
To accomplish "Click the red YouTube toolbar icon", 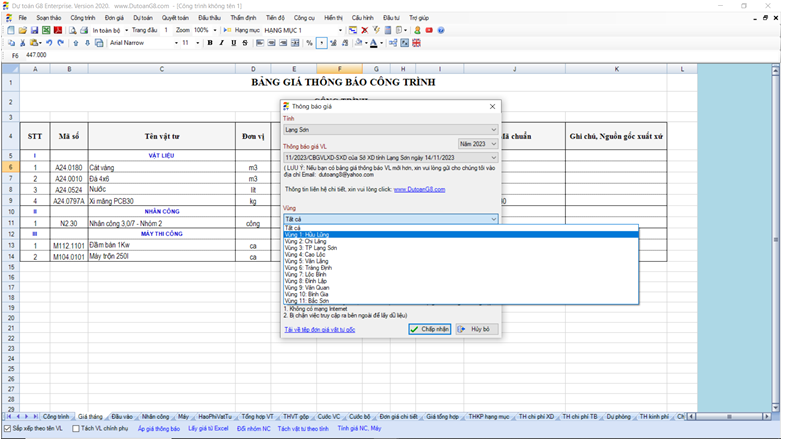I will coord(429,30).
